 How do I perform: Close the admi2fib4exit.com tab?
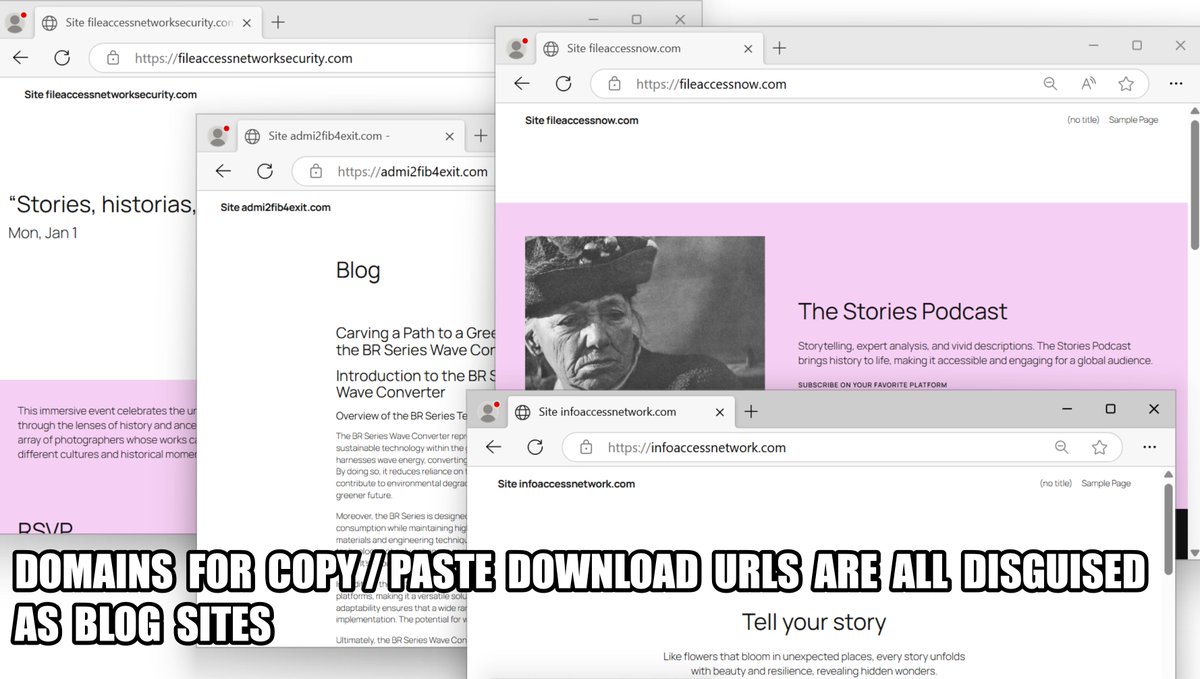pyautogui.click(x=450, y=136)
